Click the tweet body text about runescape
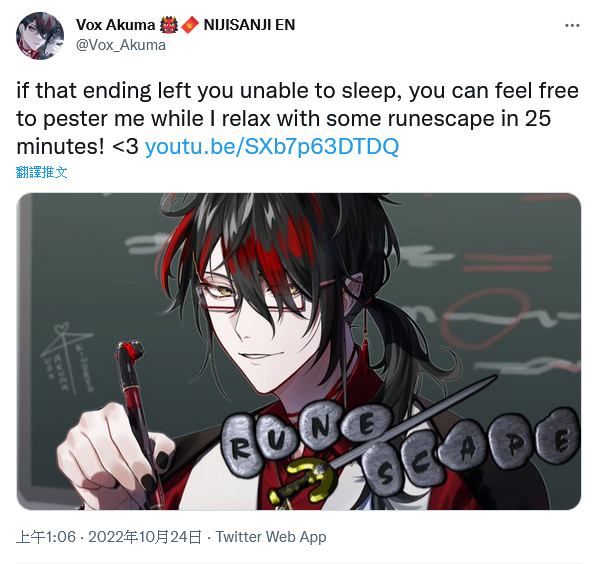The height and width of the screenshot is (564, 598). pyautogui.click(x=297, y=119)
